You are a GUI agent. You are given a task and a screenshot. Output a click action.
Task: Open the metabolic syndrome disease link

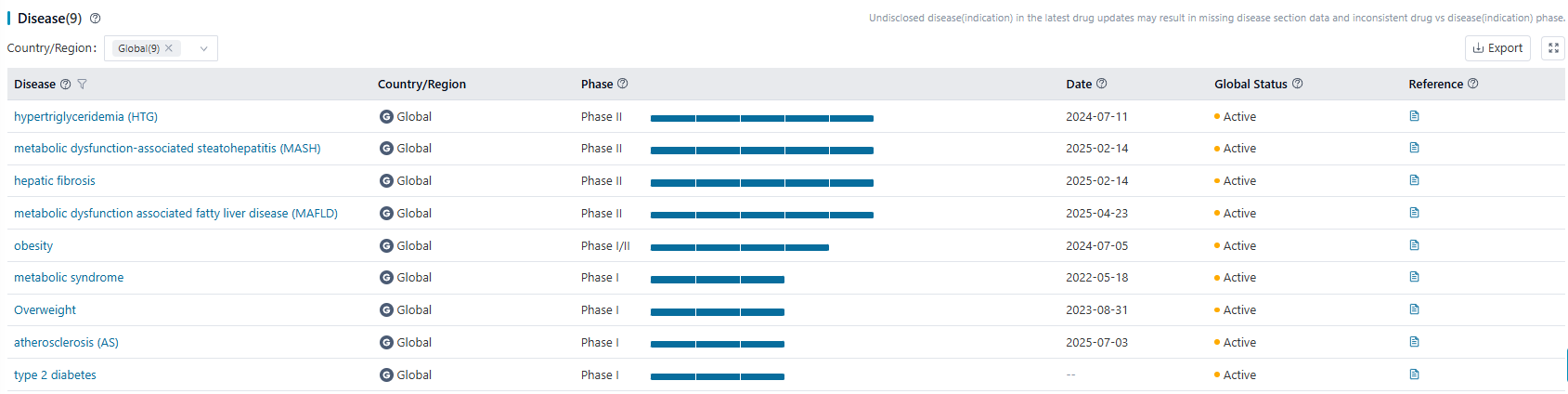coord(69,278)
